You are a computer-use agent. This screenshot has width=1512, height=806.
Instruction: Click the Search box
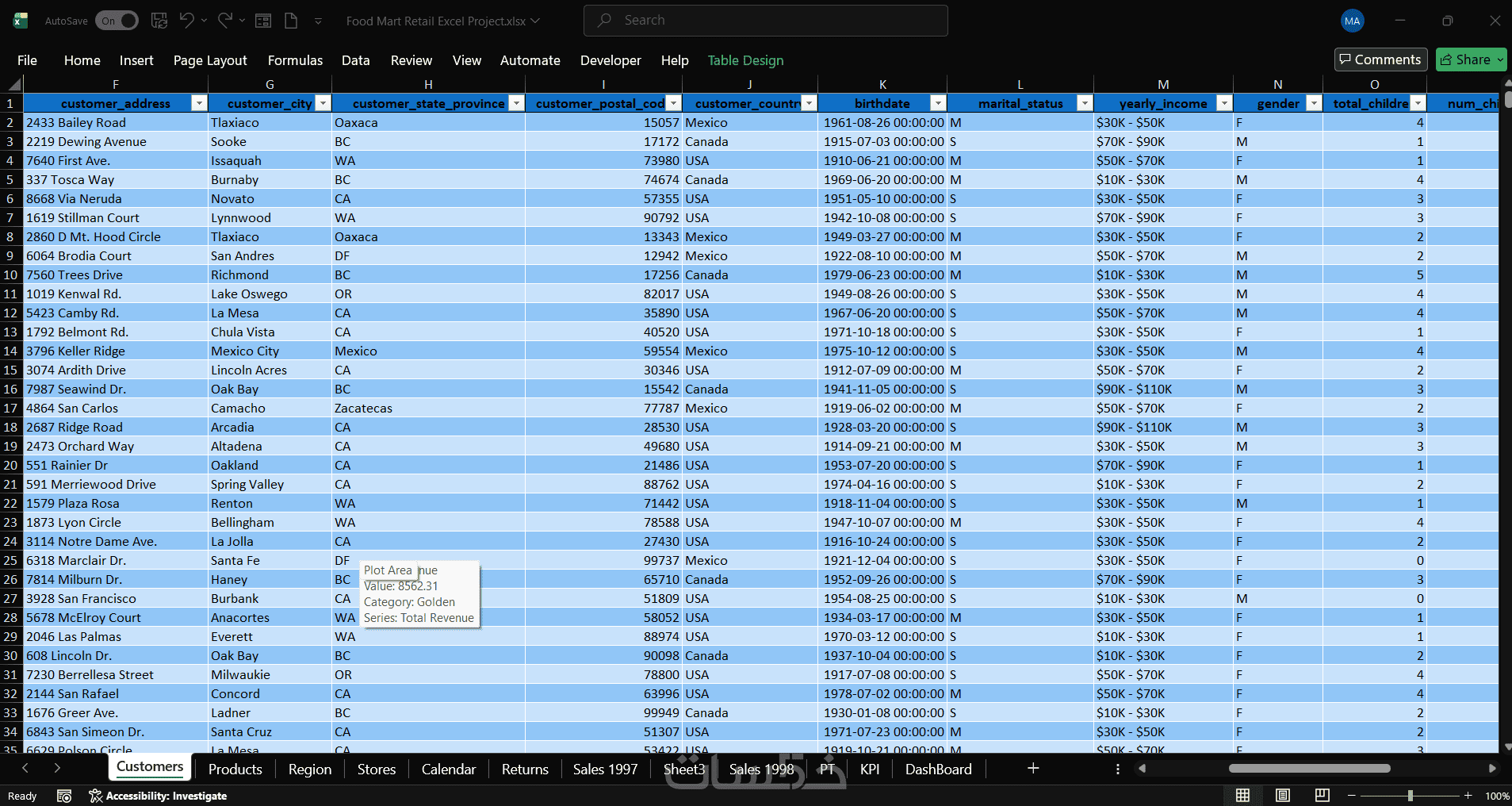tap(766, 21)
